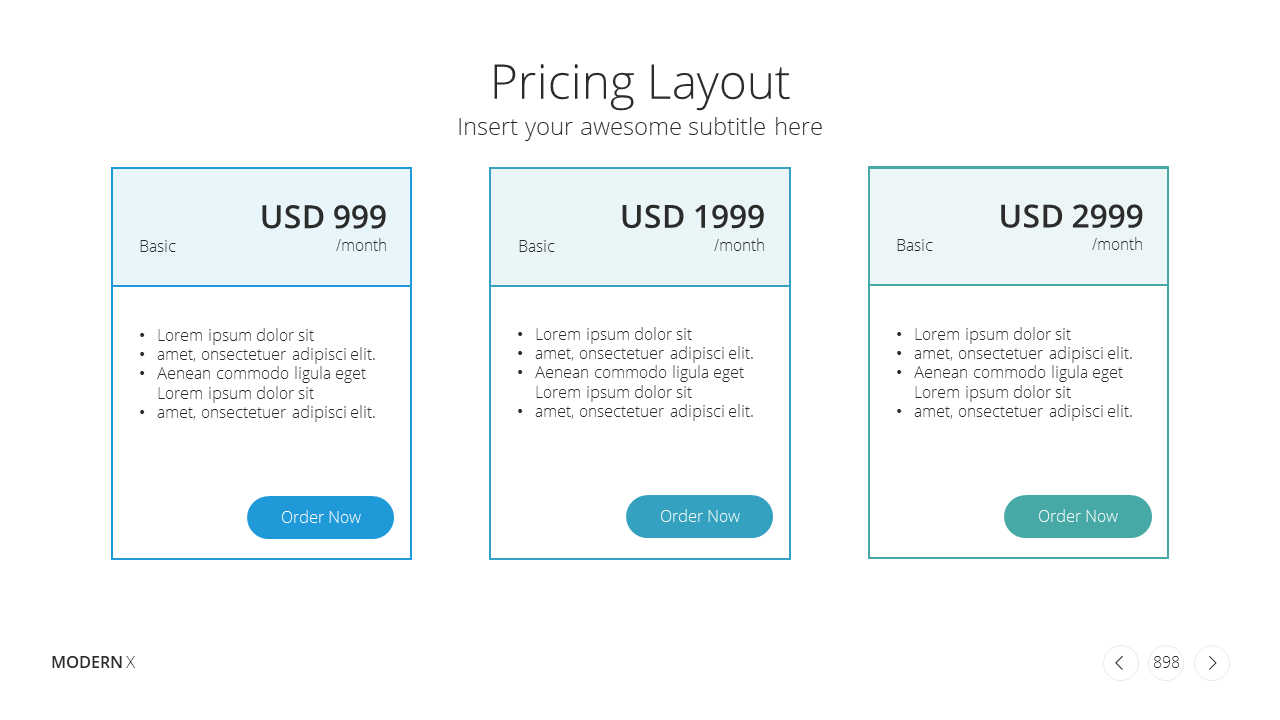Go to the next slide arrow
Screen dimensions: 1280x720
tap(1212, 662)
